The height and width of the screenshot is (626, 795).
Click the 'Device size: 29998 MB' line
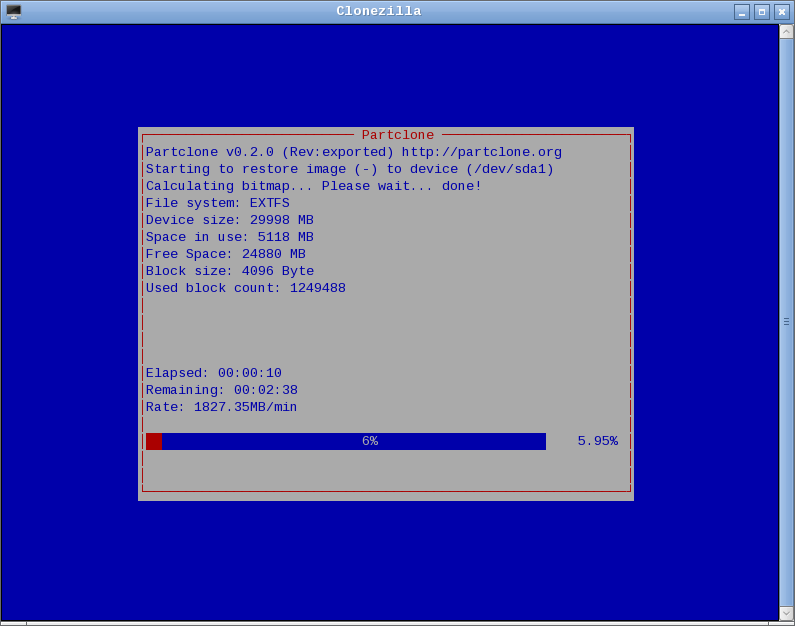[230, 220]
